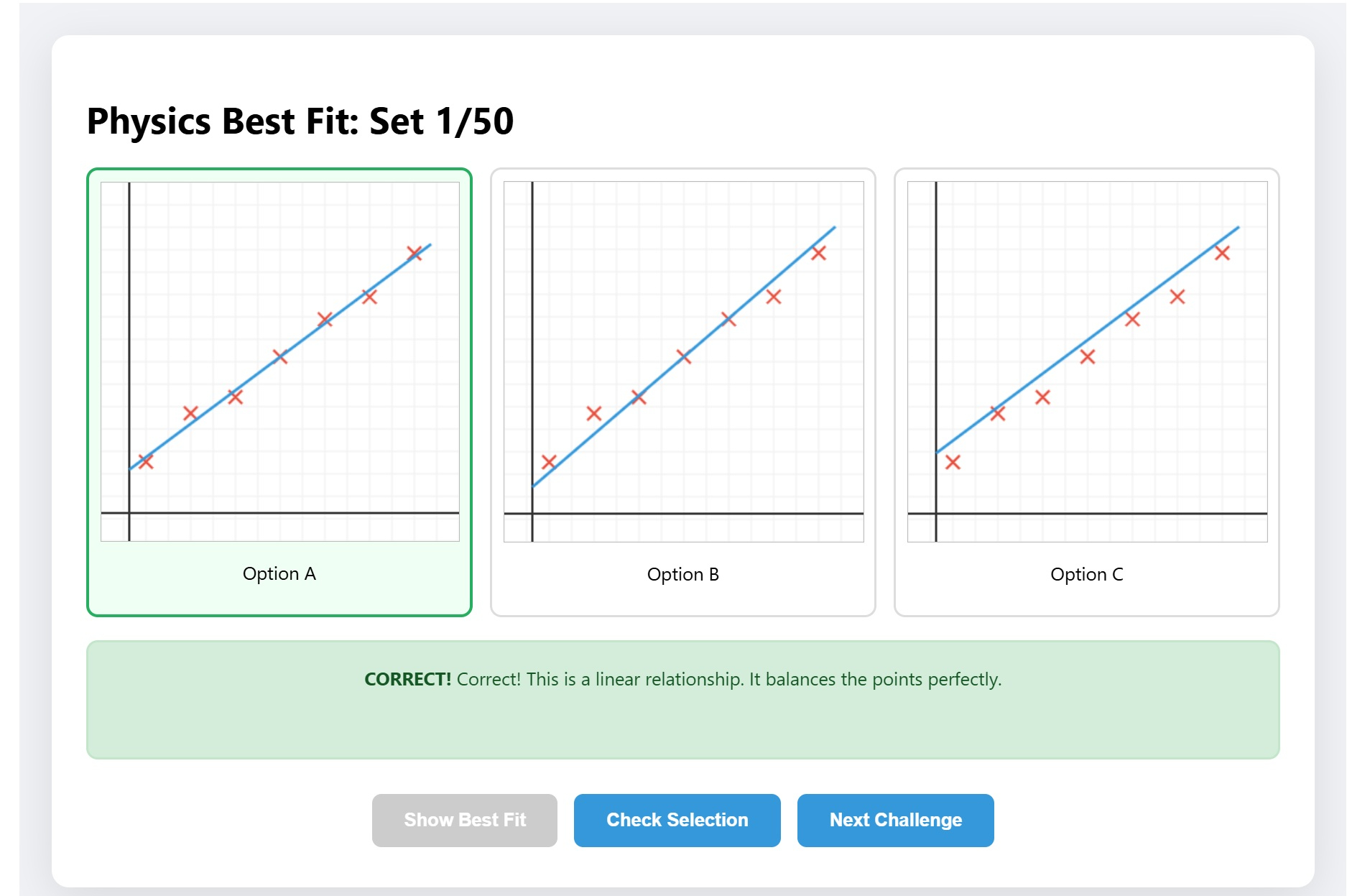Click the topmost red cross in Option B

coord(818,253)
